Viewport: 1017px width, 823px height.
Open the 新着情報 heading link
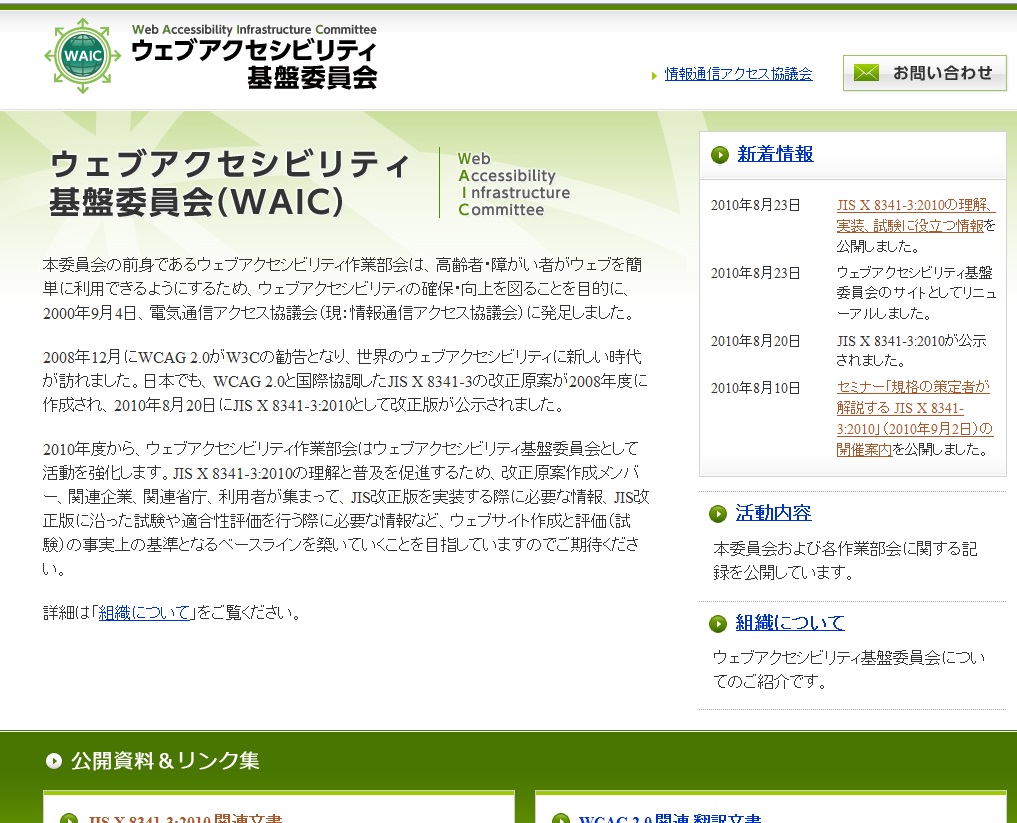pos(775,154)
